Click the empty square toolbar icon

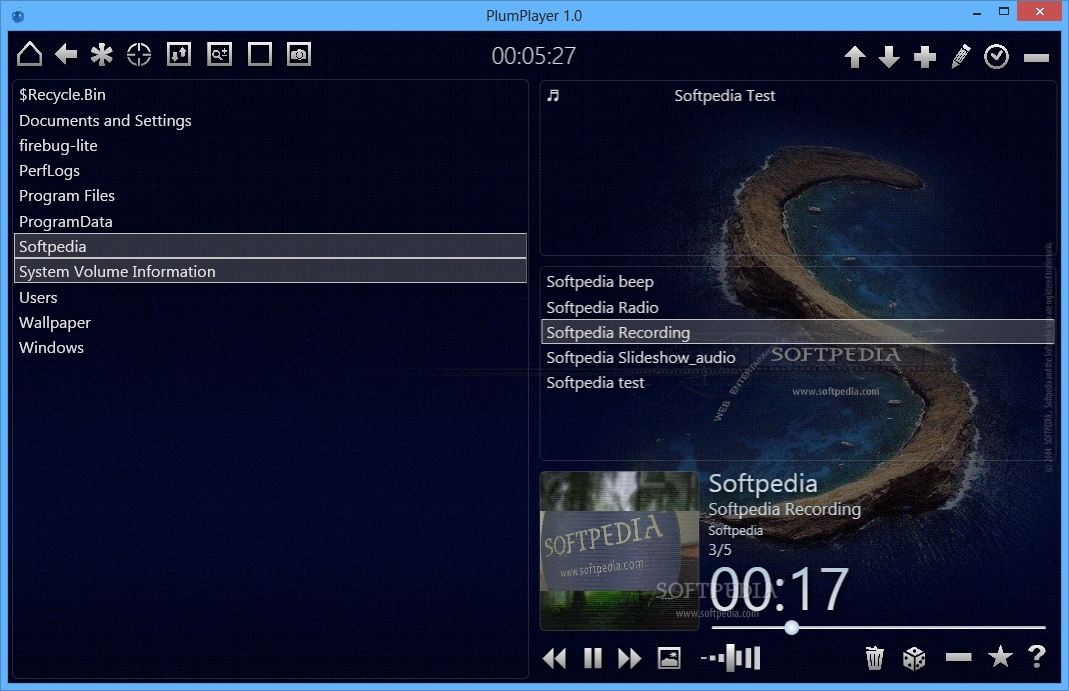click(x=260, y=55)
